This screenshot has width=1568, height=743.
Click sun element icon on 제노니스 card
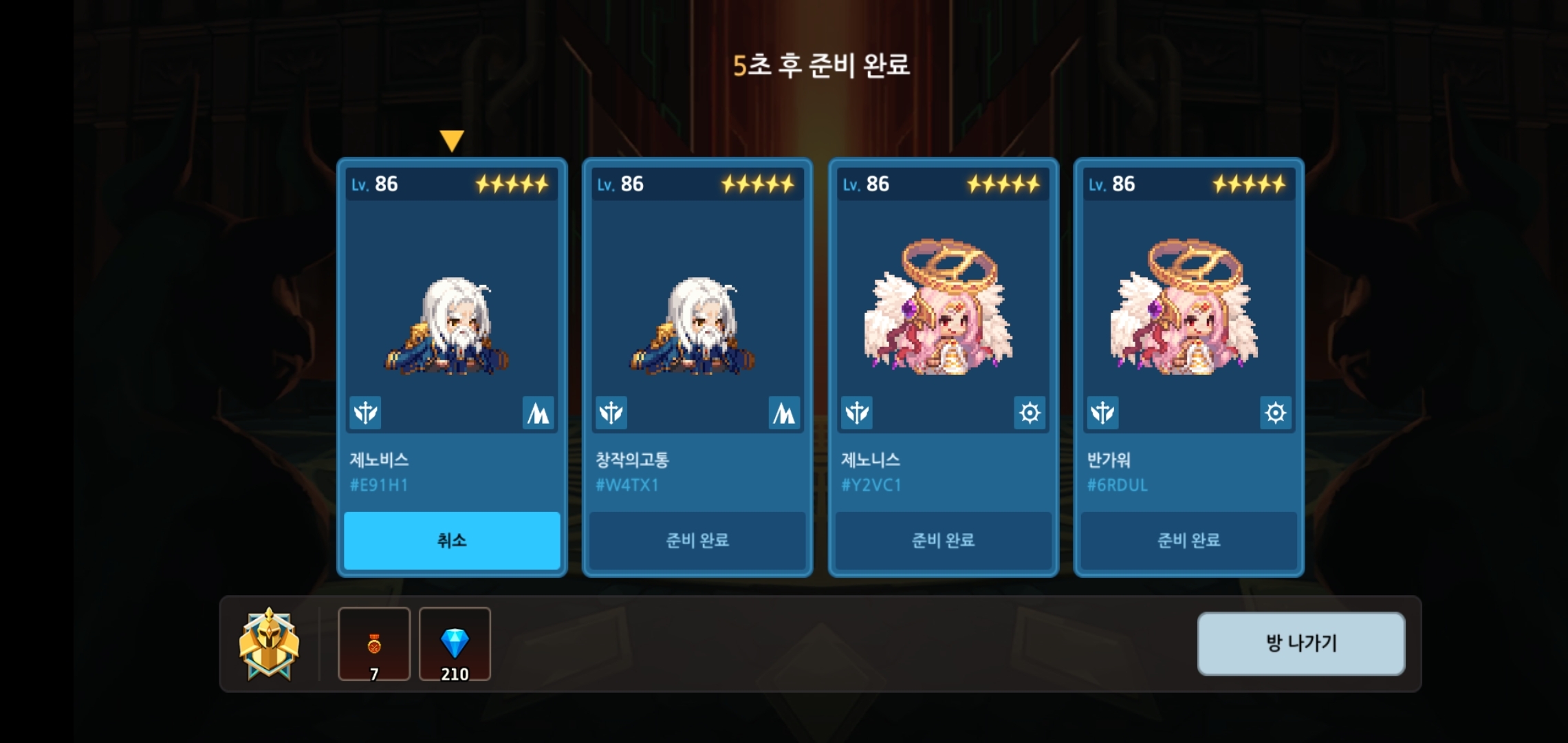[x=1030, y=413]
